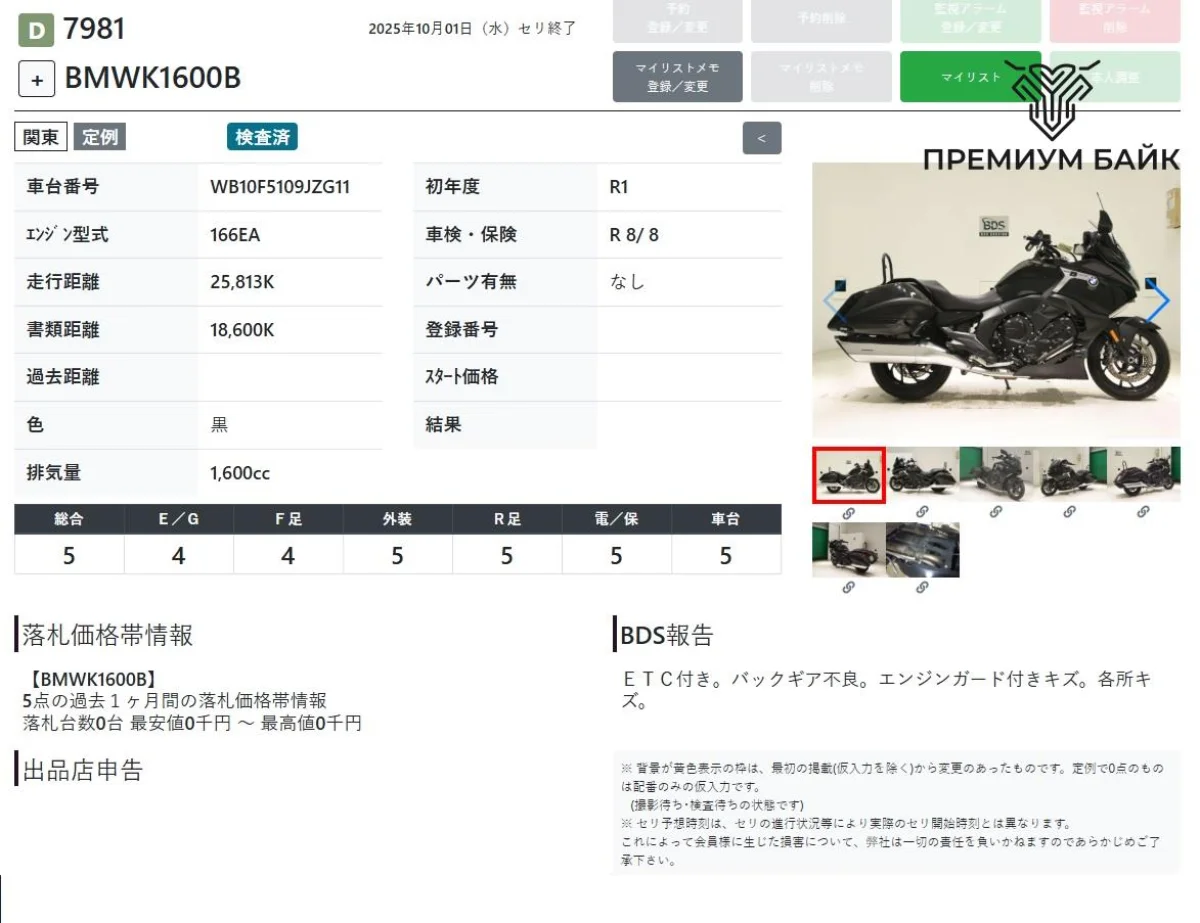This screenshot has height=923, width=1200.
Task: Click link icon under fourth thumbnail
Action: click(x=1069, y=512)
